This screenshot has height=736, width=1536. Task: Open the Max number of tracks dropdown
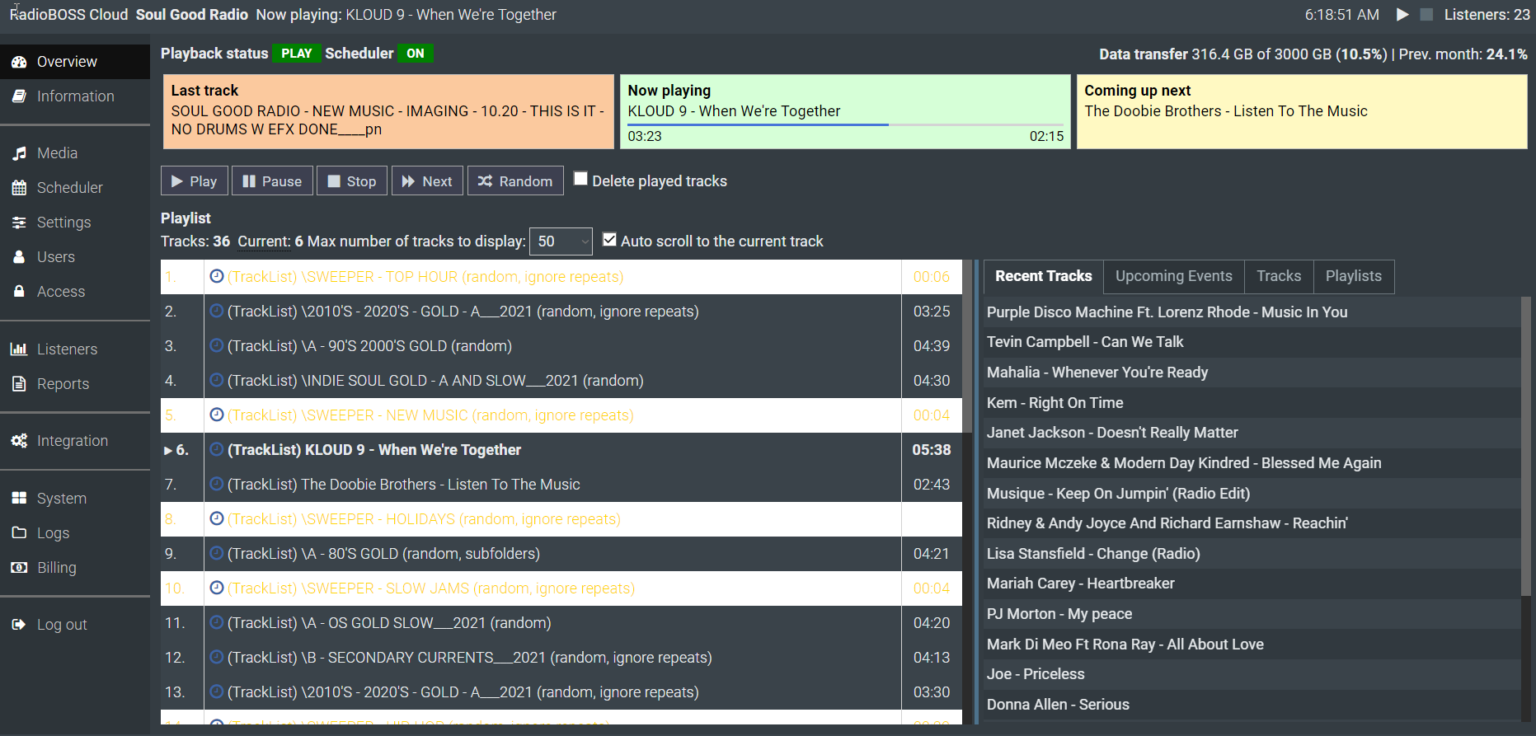560,241
